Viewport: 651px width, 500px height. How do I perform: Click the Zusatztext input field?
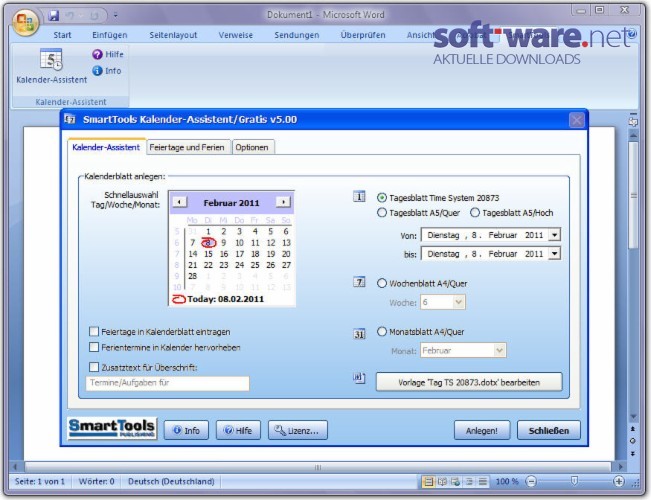(167, 383)
